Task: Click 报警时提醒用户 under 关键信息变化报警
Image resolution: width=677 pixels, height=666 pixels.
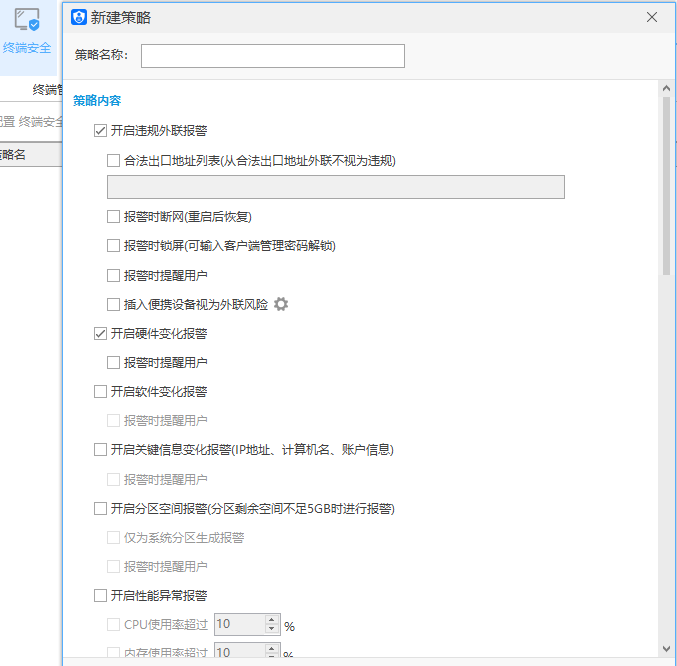Action: click(114, 479)
